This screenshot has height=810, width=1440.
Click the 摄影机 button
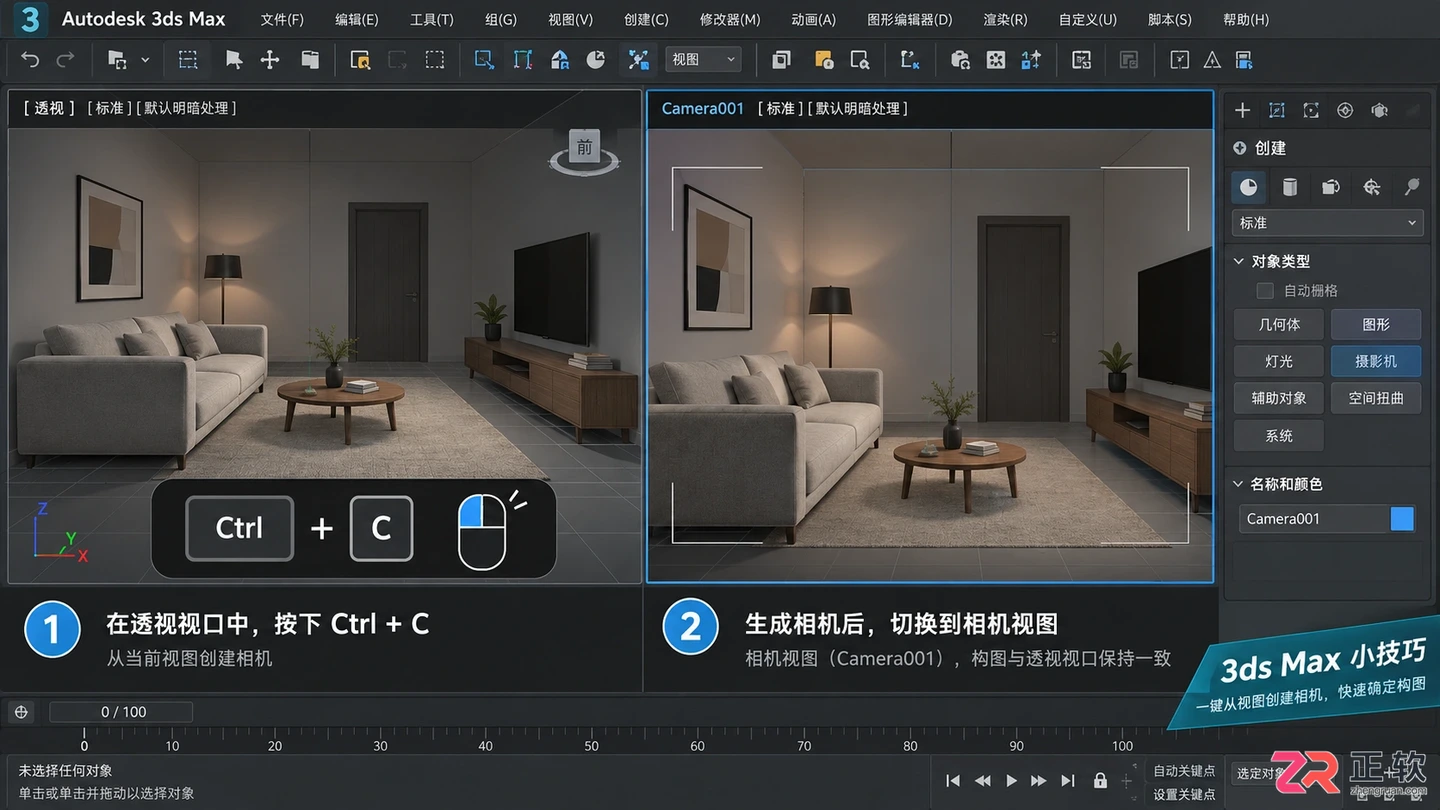[x=1376, y=361]
